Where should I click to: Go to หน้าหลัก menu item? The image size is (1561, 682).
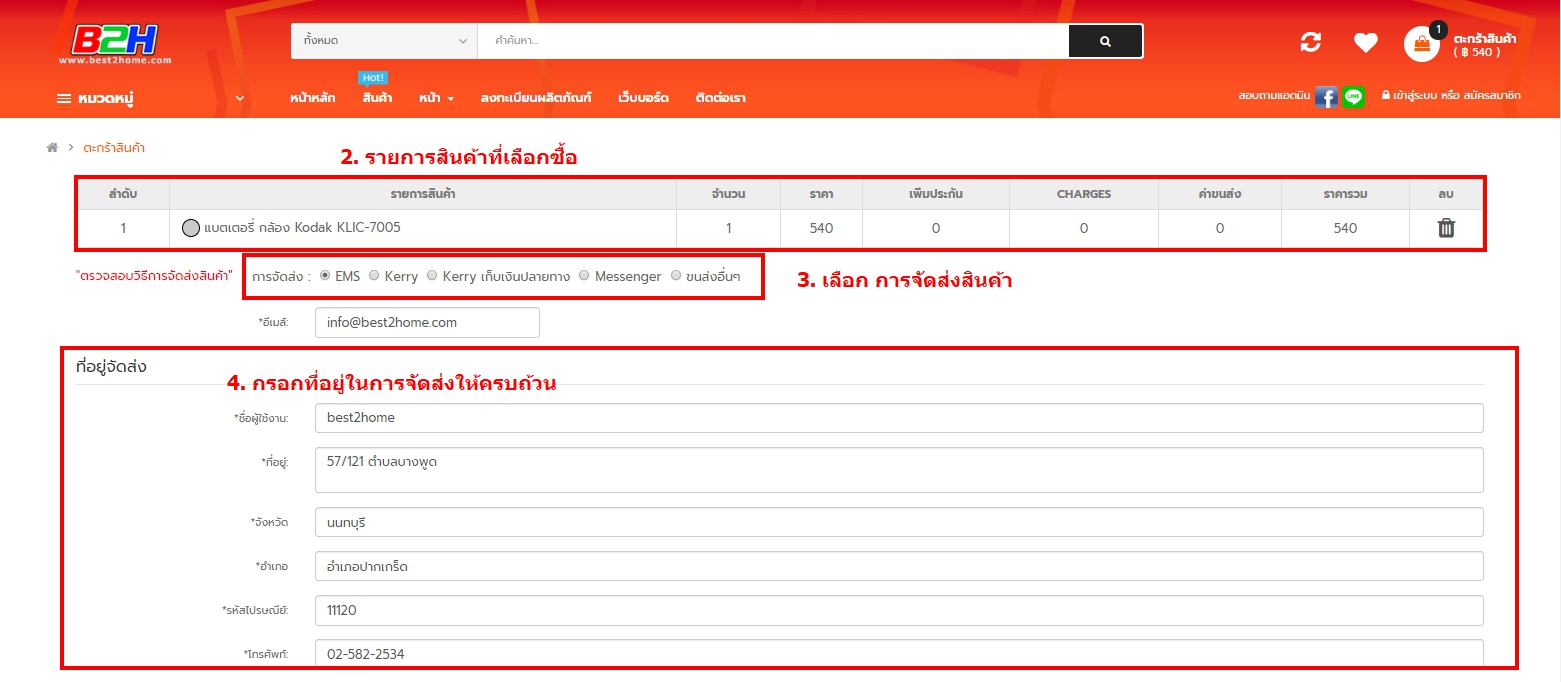pos(313,98)
